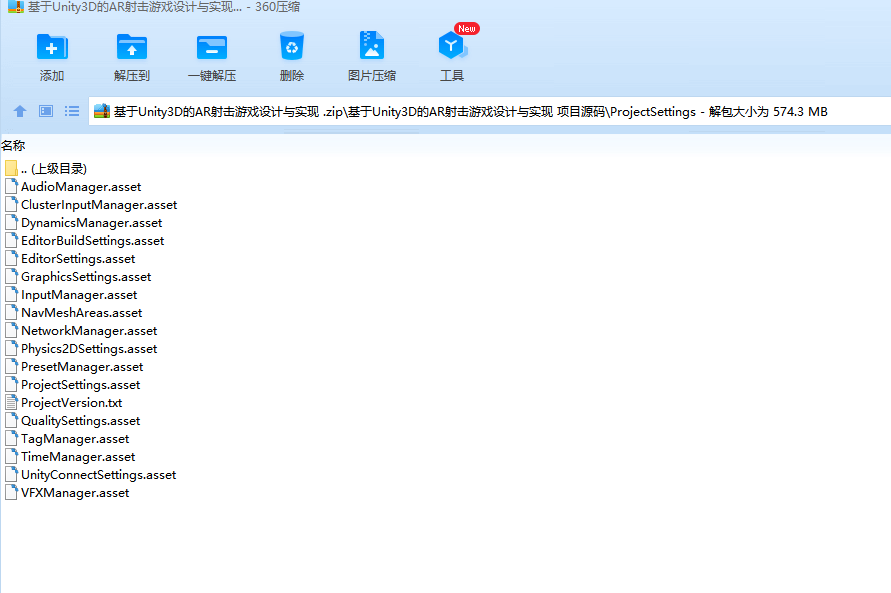Image resolution: width=891 pixels, height=593 pixels.
Task: Click the path address bar field
Action: (x=489, y=111)
